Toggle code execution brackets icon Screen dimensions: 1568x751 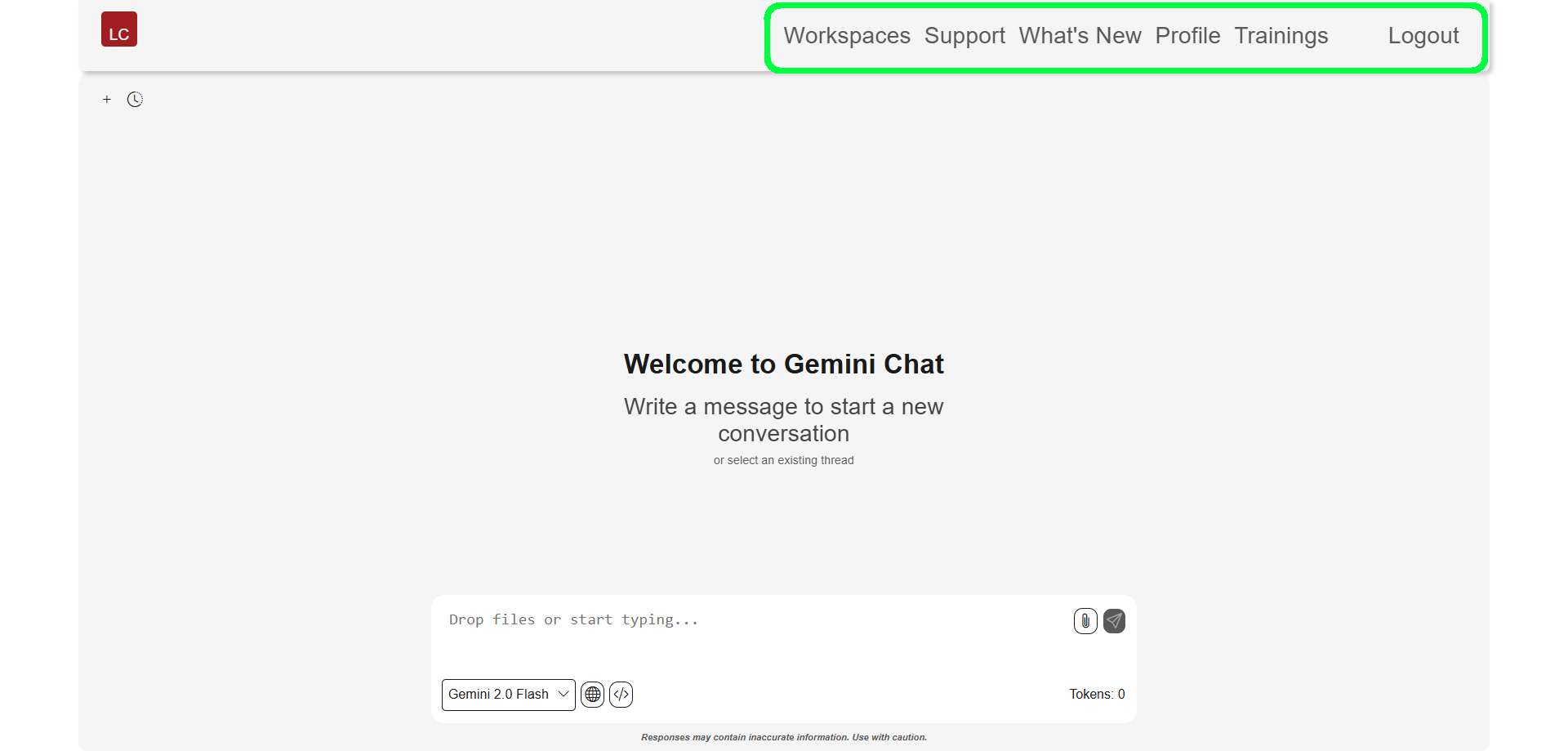[x=621, y=695]
